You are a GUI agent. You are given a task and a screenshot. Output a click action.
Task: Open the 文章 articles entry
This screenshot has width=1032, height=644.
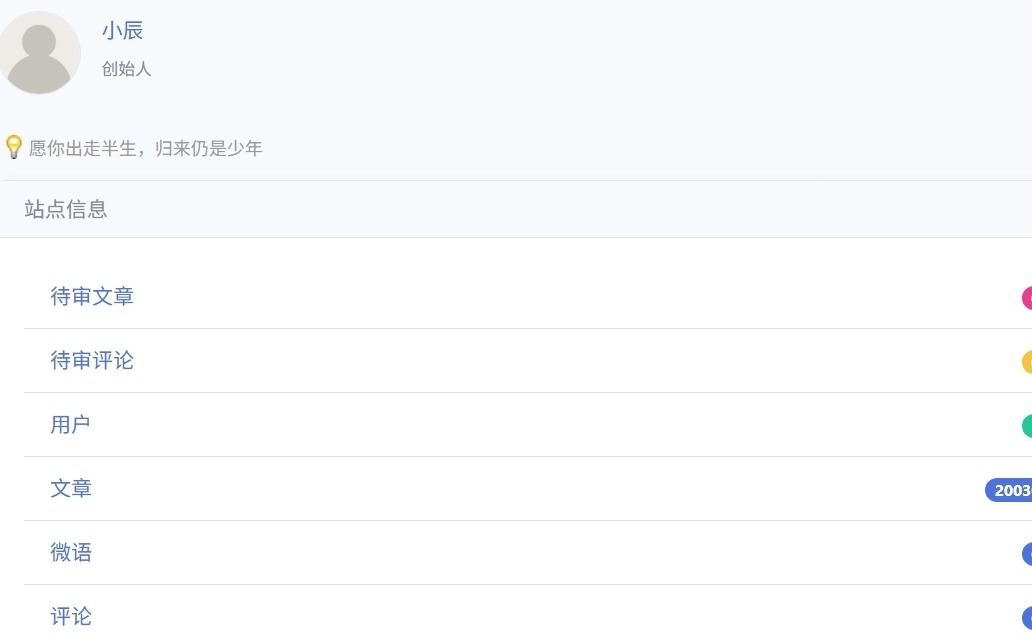pos(70,488)
